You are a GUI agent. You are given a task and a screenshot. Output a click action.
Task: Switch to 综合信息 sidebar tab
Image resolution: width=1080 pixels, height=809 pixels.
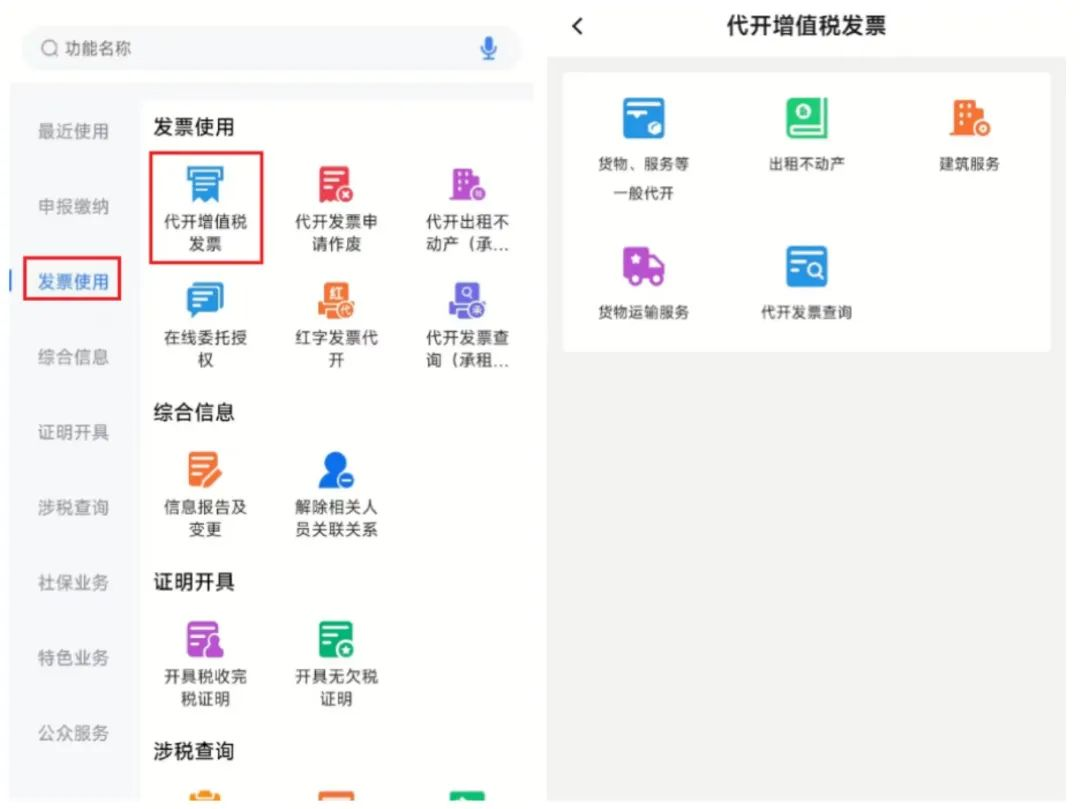[x=73, y=357]
